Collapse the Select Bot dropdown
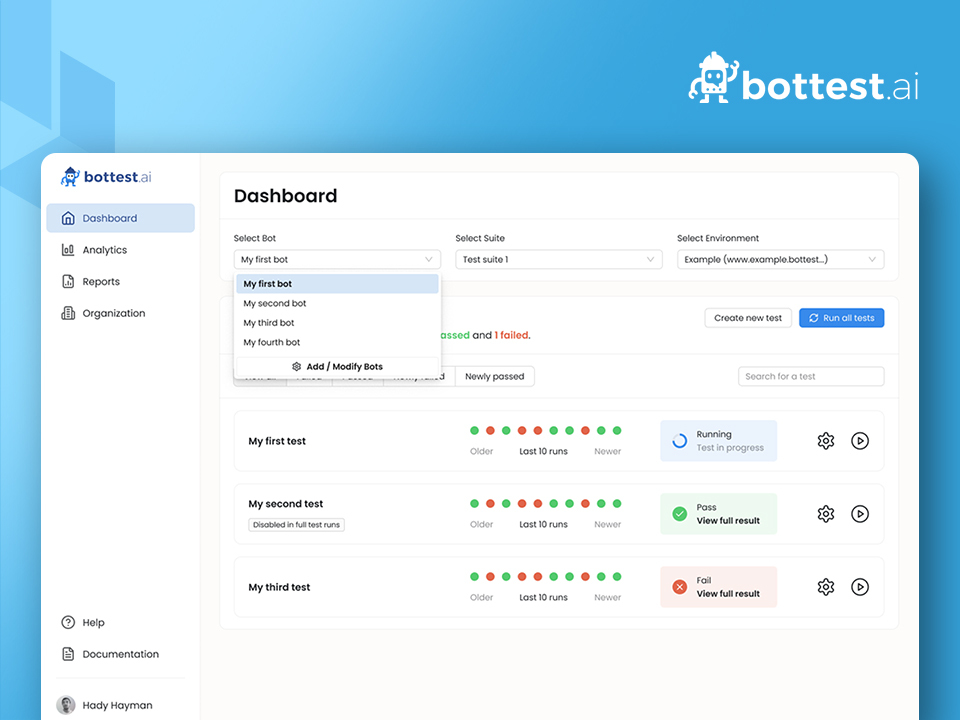Image resolution: width=960 pixels, height=720 pixels. 336,260
